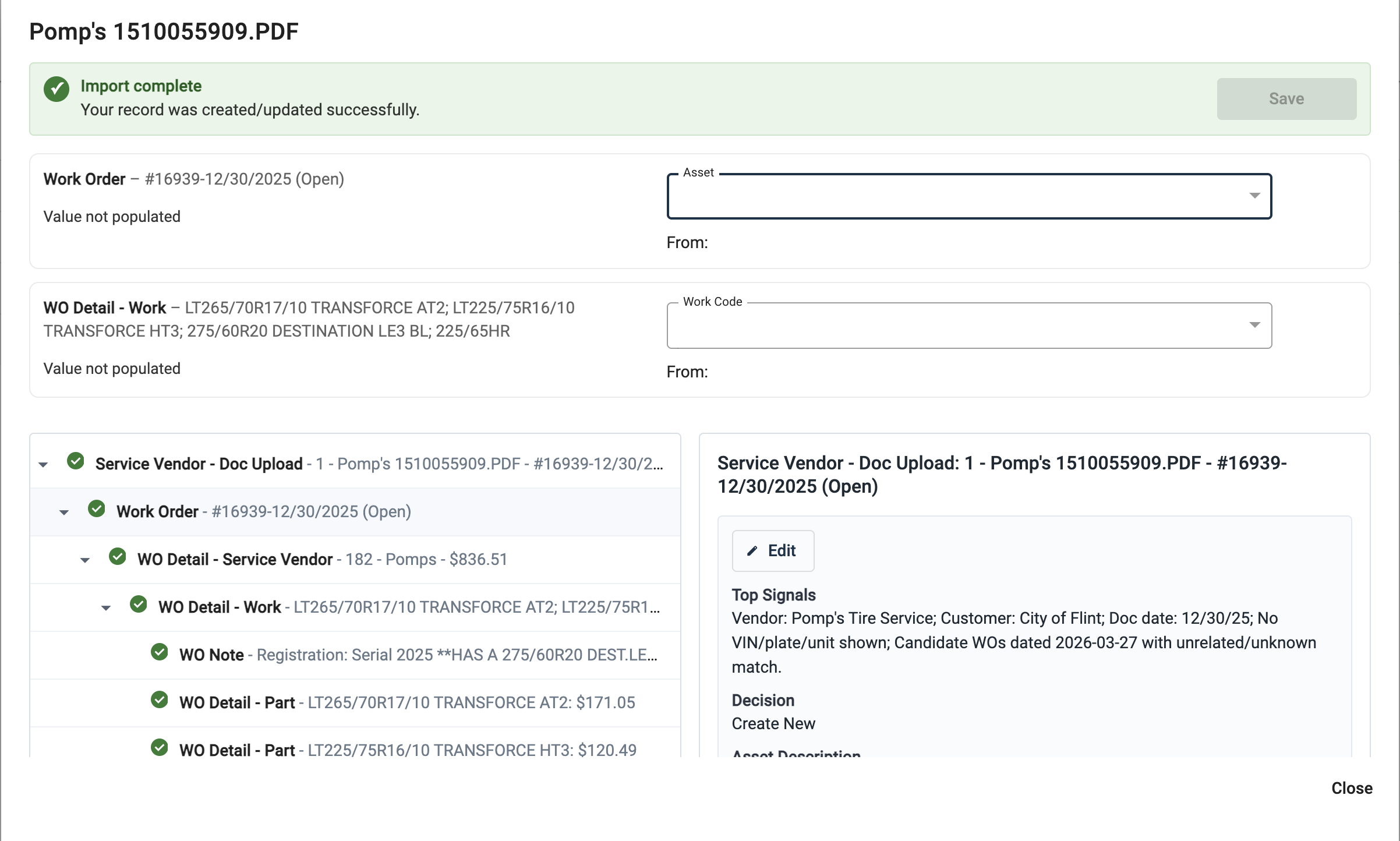1400x841 pixels.
Task: Click the pencil icon on the Edit button
Action: tap(752, 551)
